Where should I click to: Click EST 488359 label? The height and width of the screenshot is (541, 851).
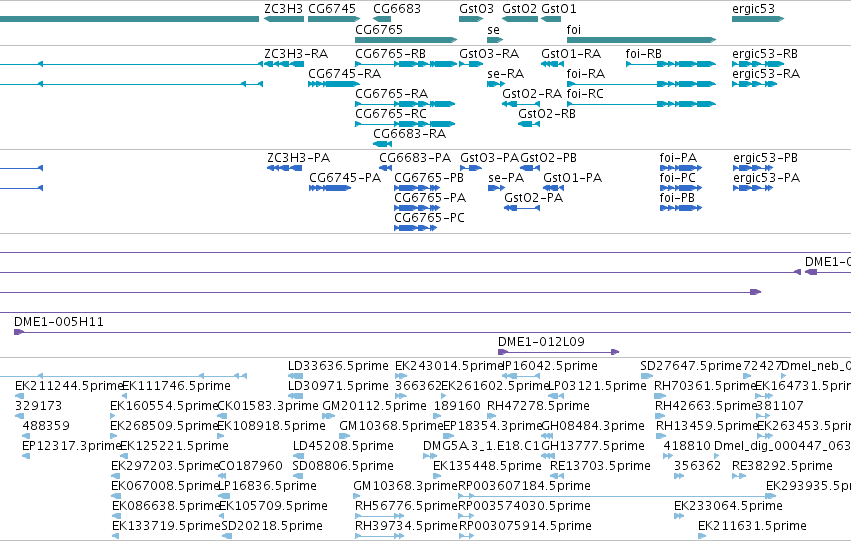click(46, 426)
